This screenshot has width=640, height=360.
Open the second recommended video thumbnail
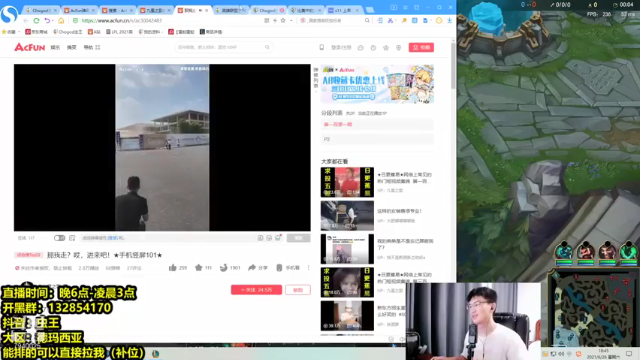coord(347,216)
